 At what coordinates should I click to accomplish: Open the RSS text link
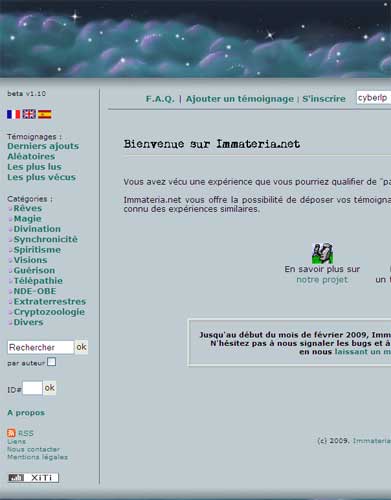click(26, 433)
